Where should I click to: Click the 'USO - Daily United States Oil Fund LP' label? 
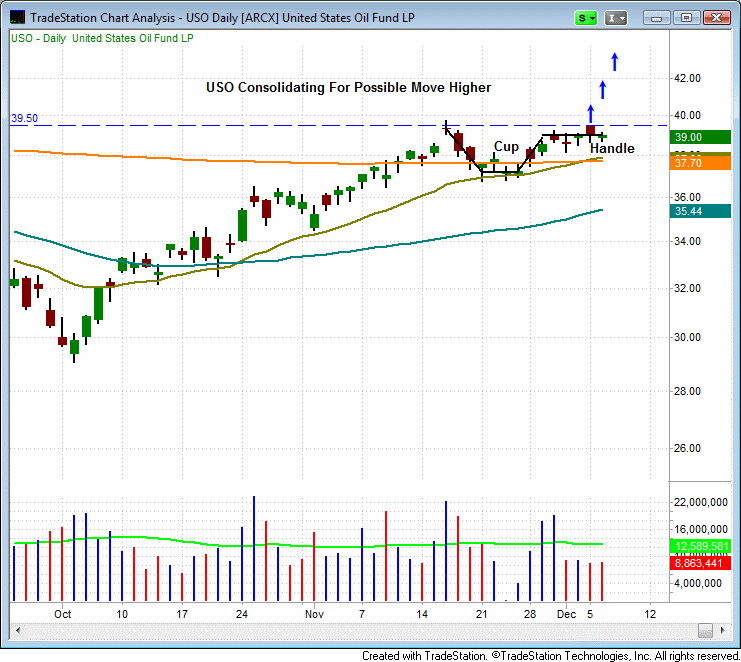(102, 38)
